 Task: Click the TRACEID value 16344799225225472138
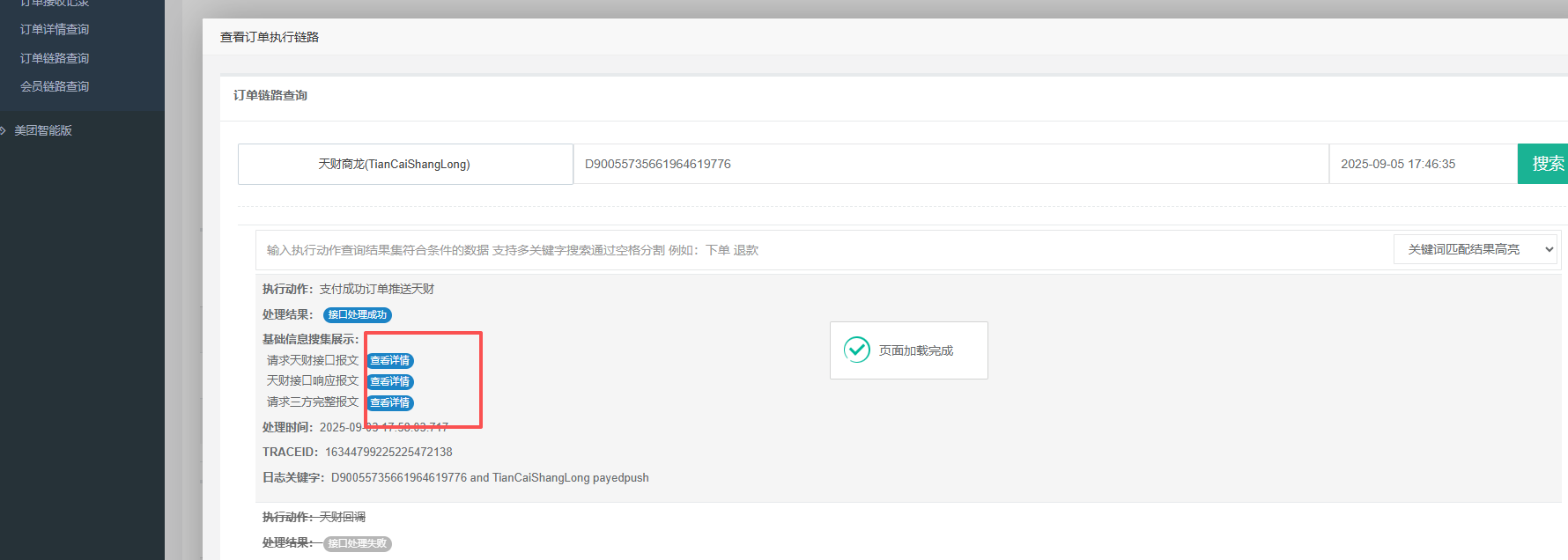pyautogui.click(x=388, y=452)
